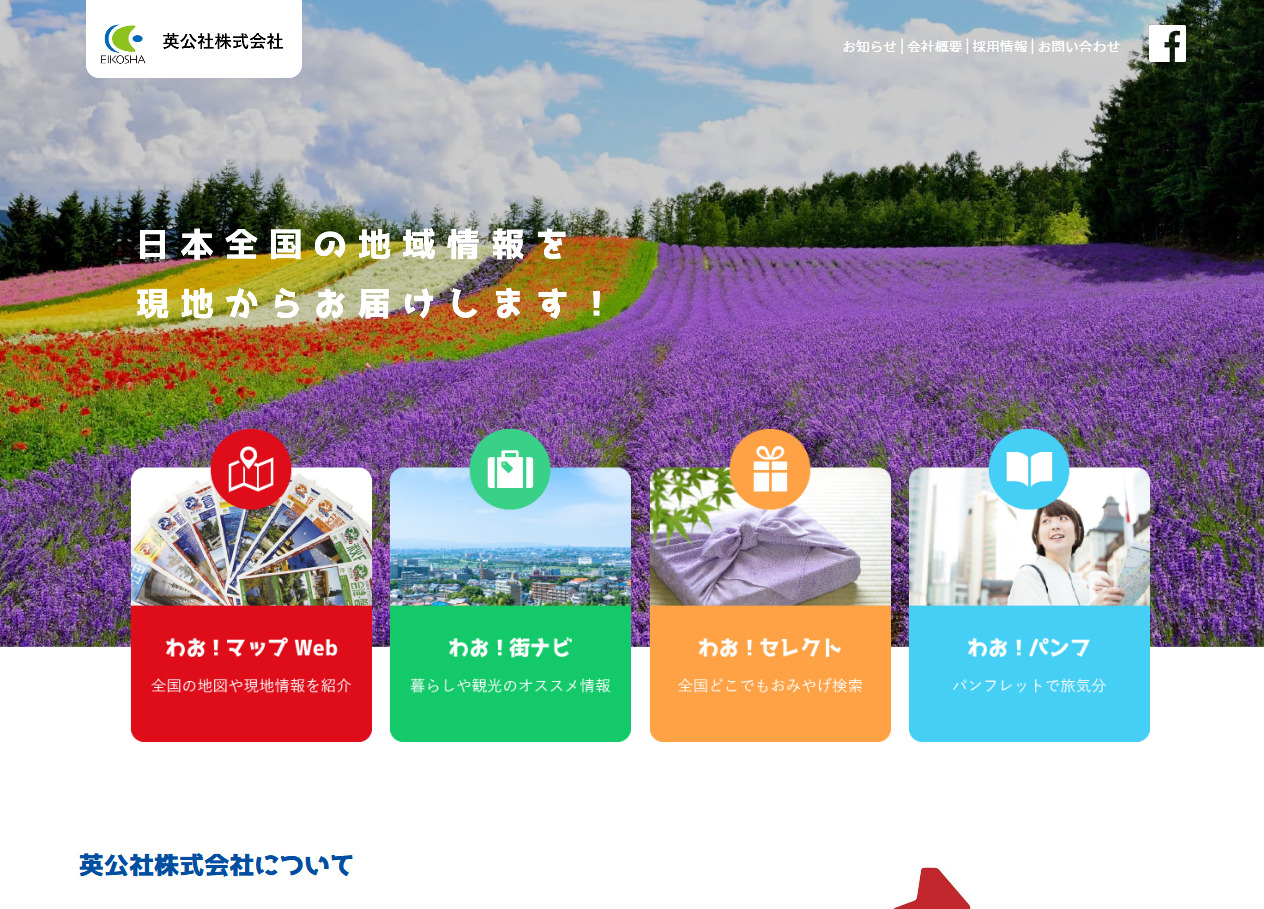
Task: Click the blue open book icon
Action: tap(1029, 469)
